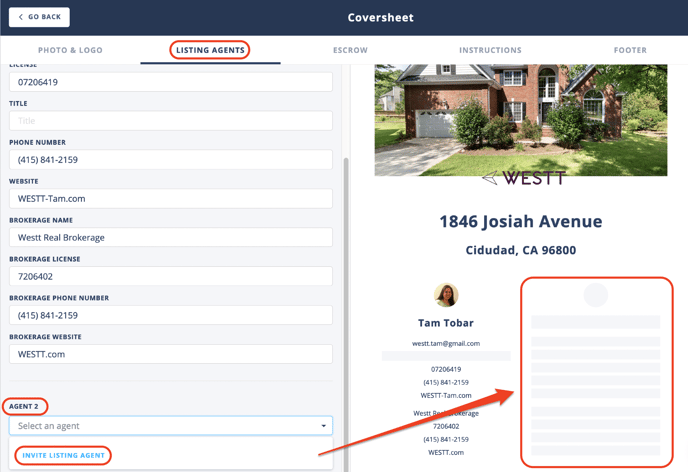Image resolution: width=688 pixels, height=472 pixels.
Task: Click the dropdown arrow in Agent 2 selector
Action: tap(323, 426)
